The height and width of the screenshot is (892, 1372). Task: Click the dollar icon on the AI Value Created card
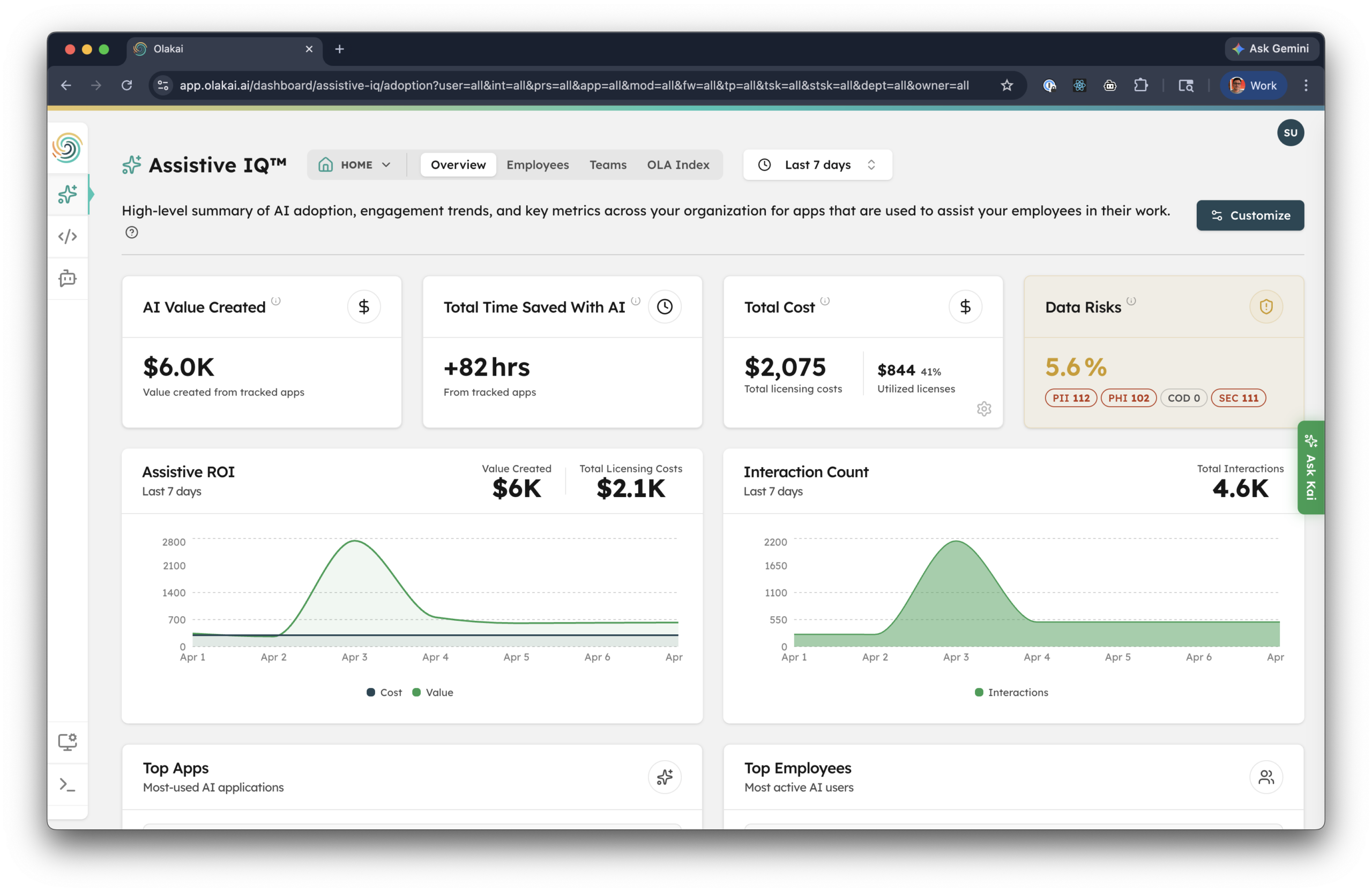(364, 306)
